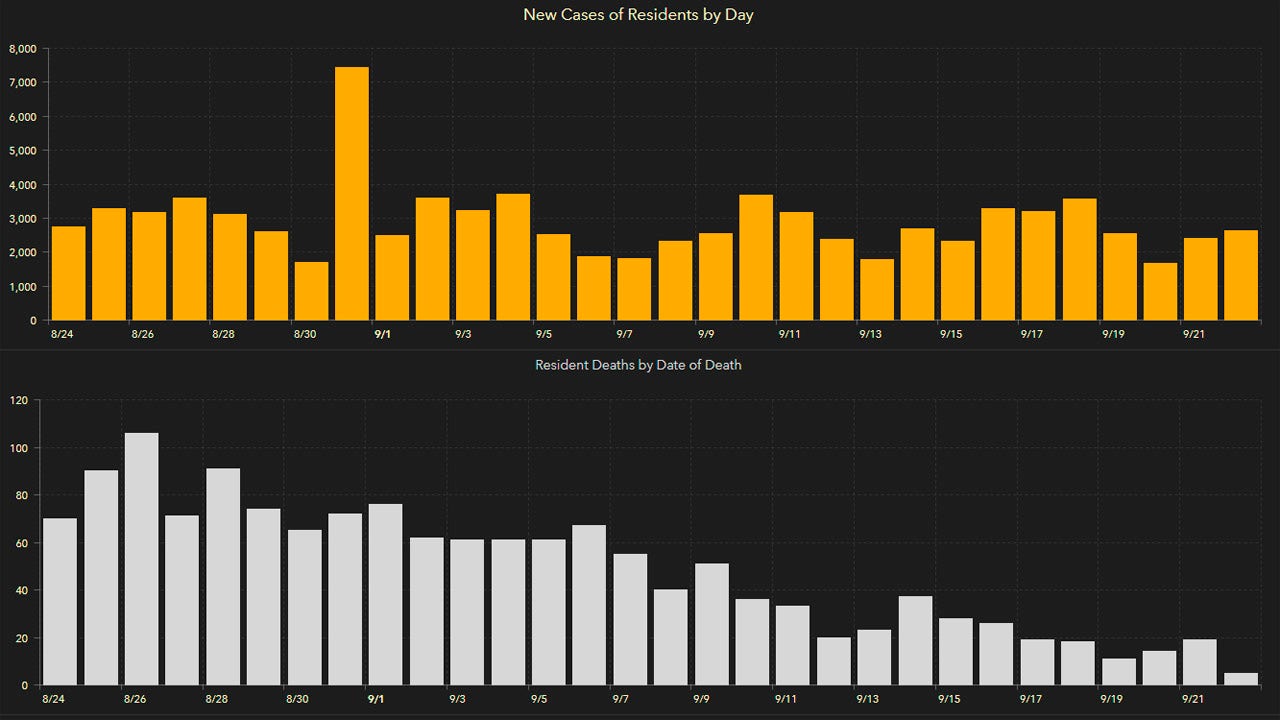Select the 8/24 orange bar in cases chart
Screen dimensions: 1280x720
point(68,273)
